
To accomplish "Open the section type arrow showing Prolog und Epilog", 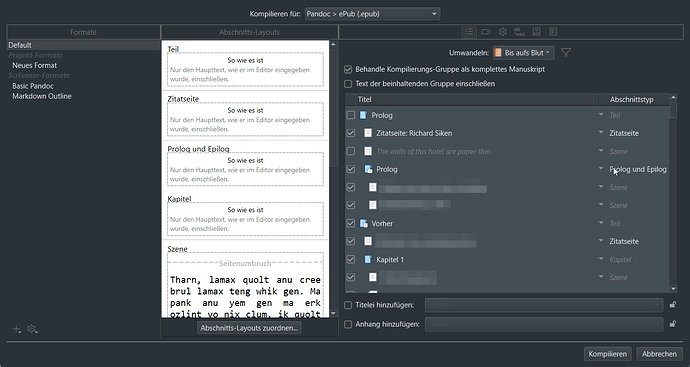I will [601, 169].
